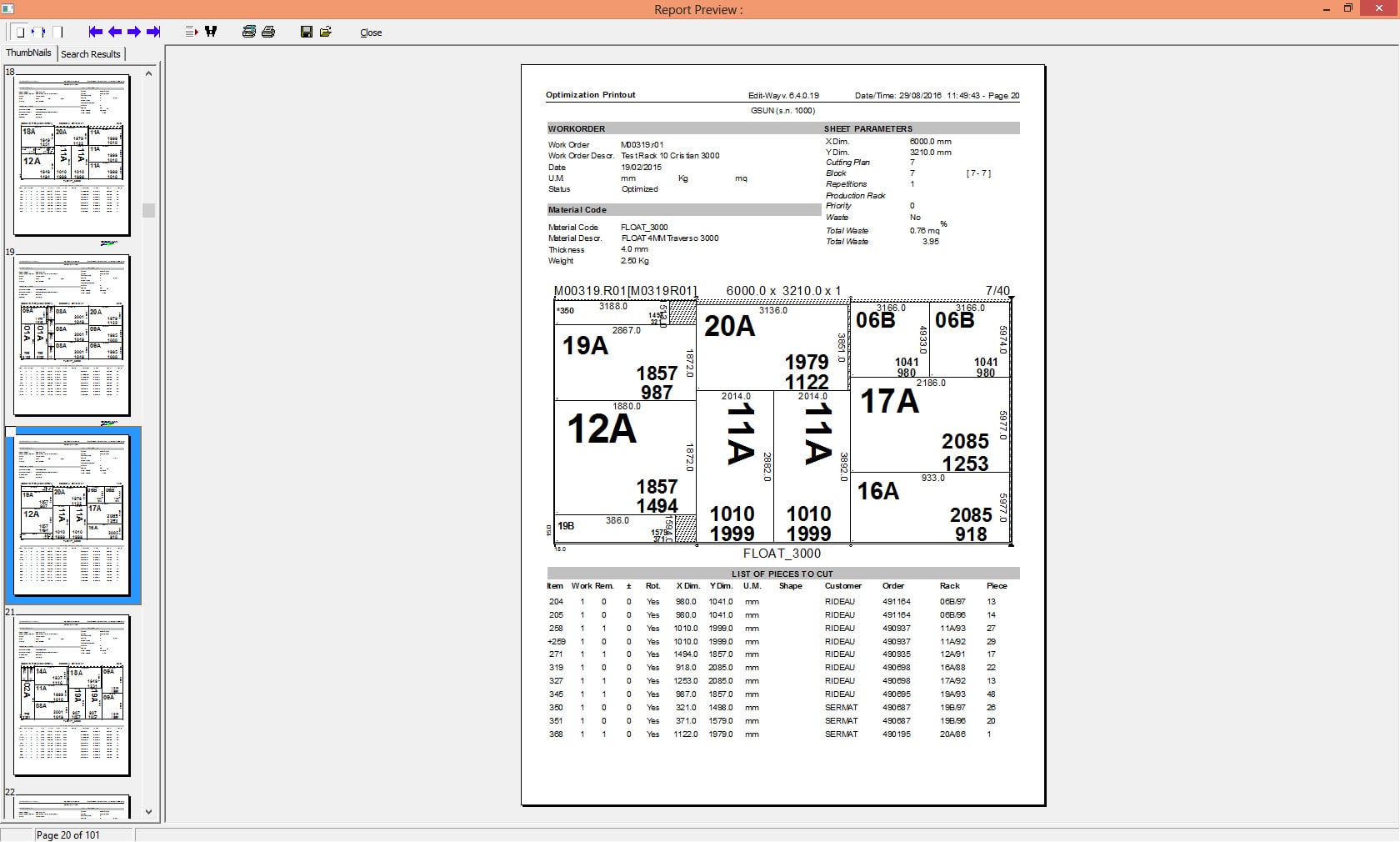Click the FLOAT_3000 label under the layout

pyautogui.click(x=782, y=554)
